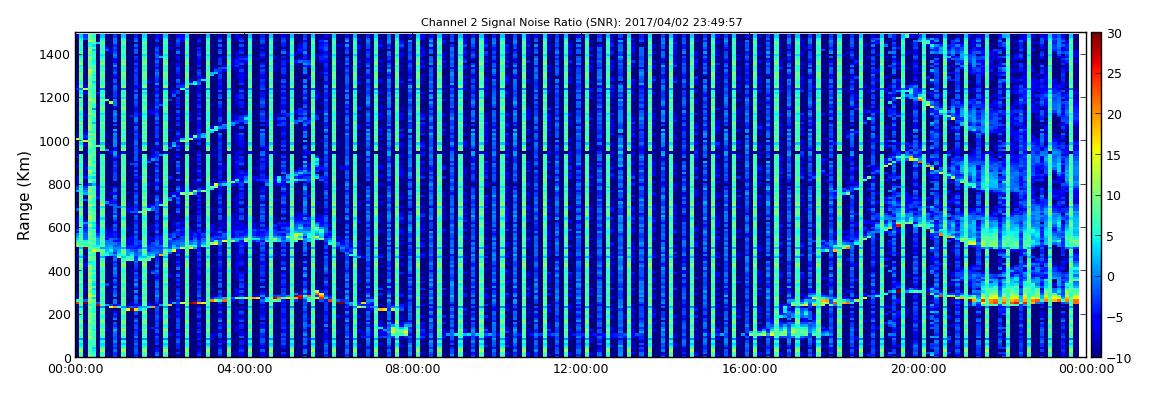Click the colorbar label 10
Viewport: 1150px width, 407px height.
tap(1114, 195)
